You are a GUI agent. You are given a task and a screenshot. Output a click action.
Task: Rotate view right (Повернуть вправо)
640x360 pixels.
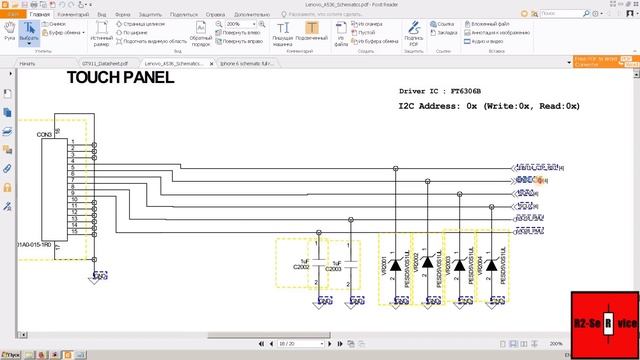239,41
